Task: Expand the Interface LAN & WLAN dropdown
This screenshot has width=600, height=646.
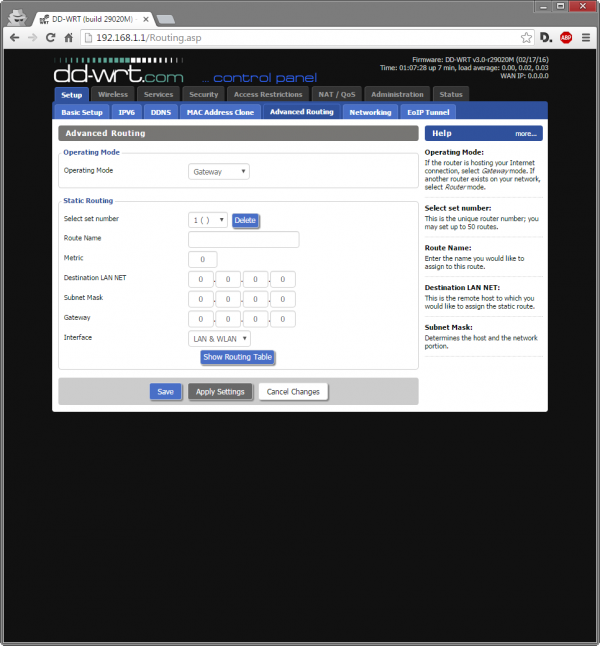Action: (x=219, y=339)
